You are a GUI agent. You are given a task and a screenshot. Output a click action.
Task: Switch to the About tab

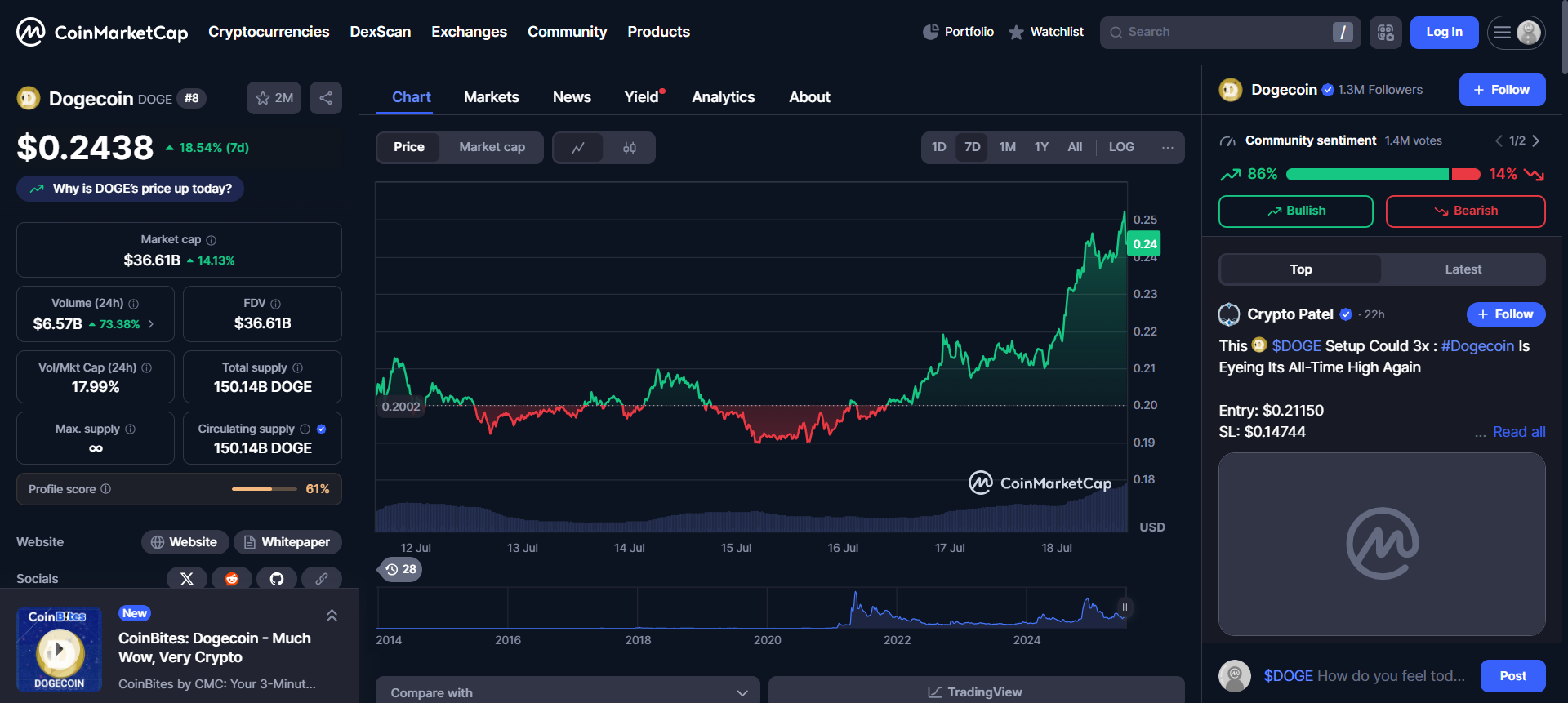[x=809, y=97]
